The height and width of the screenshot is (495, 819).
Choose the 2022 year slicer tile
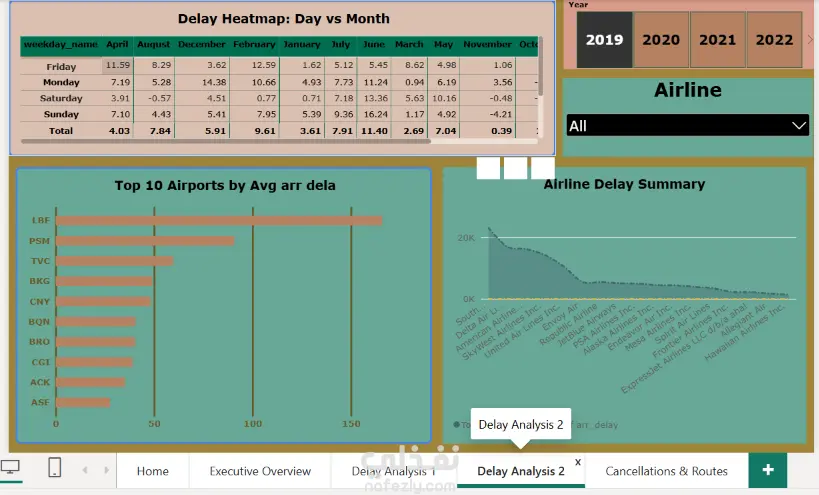point(774,40)
